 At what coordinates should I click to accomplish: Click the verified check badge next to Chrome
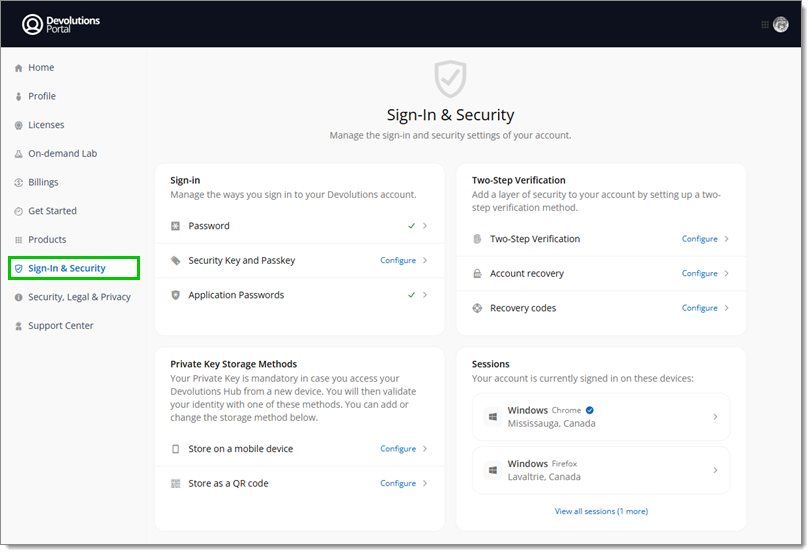point(589,410)
